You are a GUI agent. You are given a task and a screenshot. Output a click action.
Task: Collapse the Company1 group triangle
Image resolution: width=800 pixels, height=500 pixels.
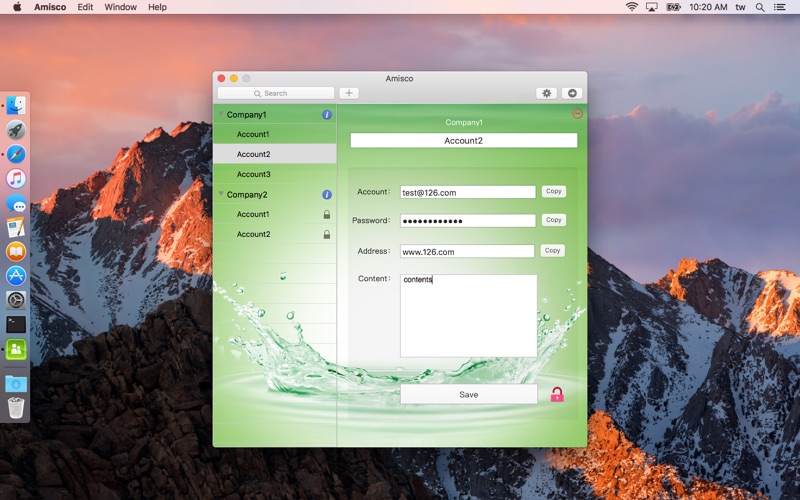221,114
